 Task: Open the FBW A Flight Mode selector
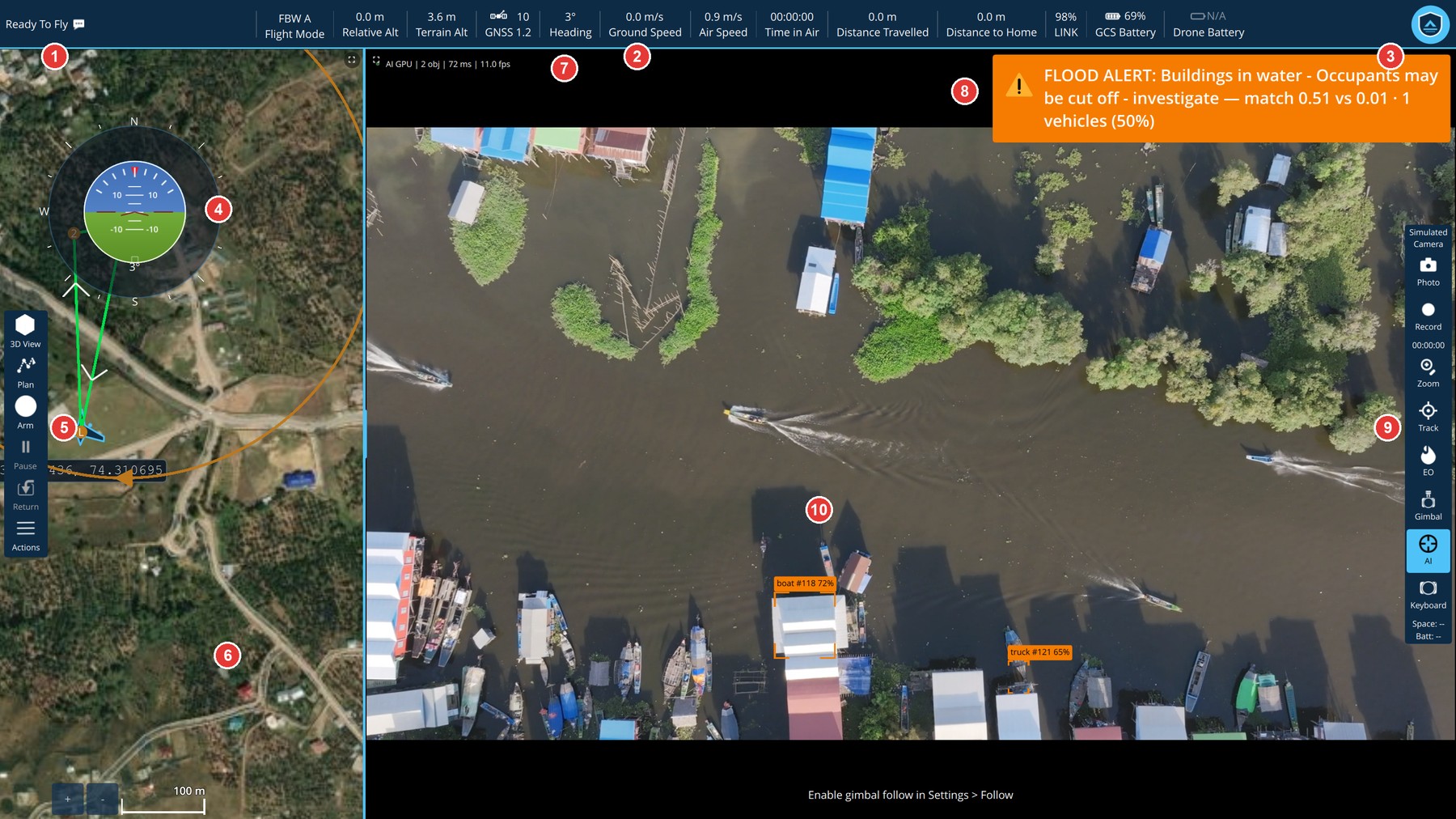pos(294,26)
